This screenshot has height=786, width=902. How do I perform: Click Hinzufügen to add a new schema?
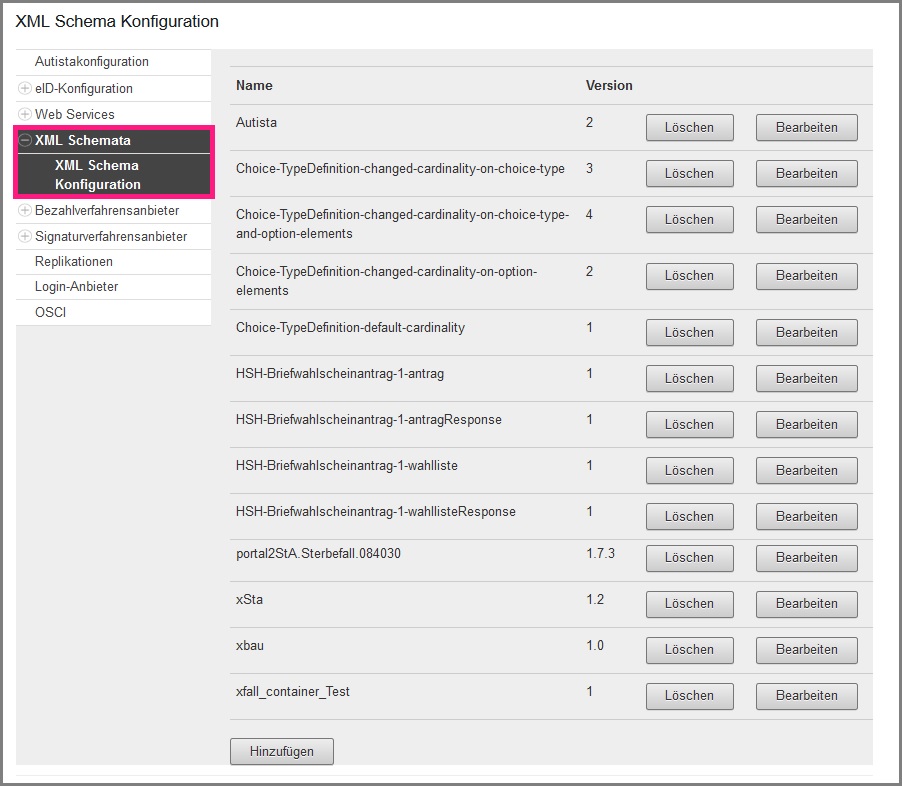281,751
